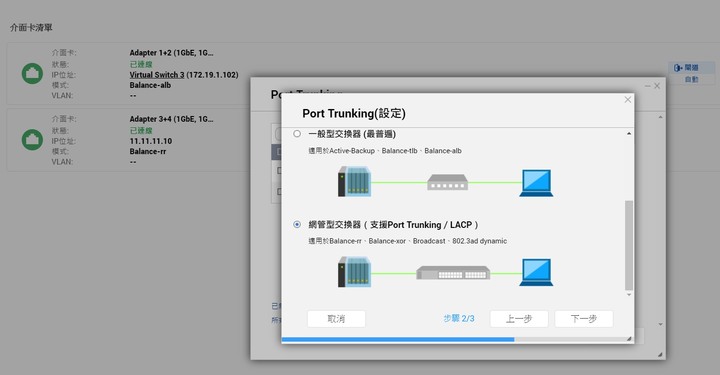Close the Port Trunking(設定) dialog

click(x=628, y=100)
